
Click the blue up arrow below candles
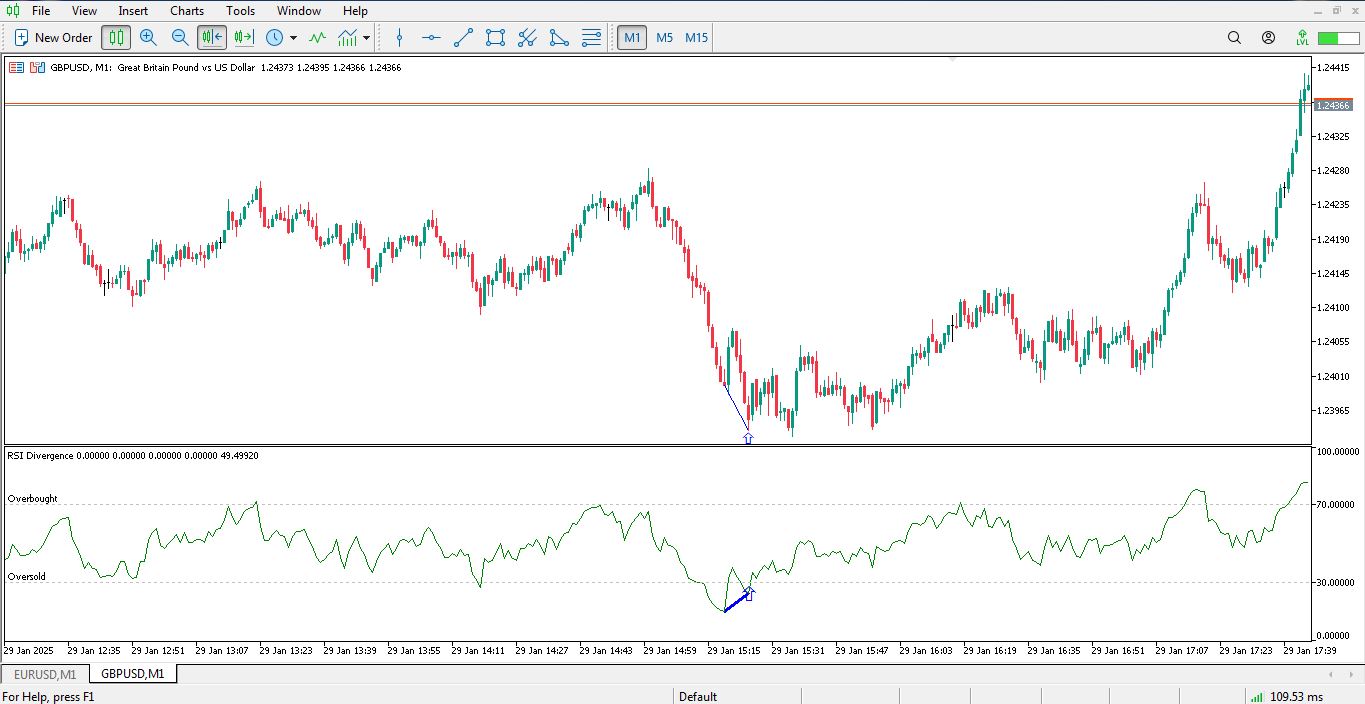(748, 438)
